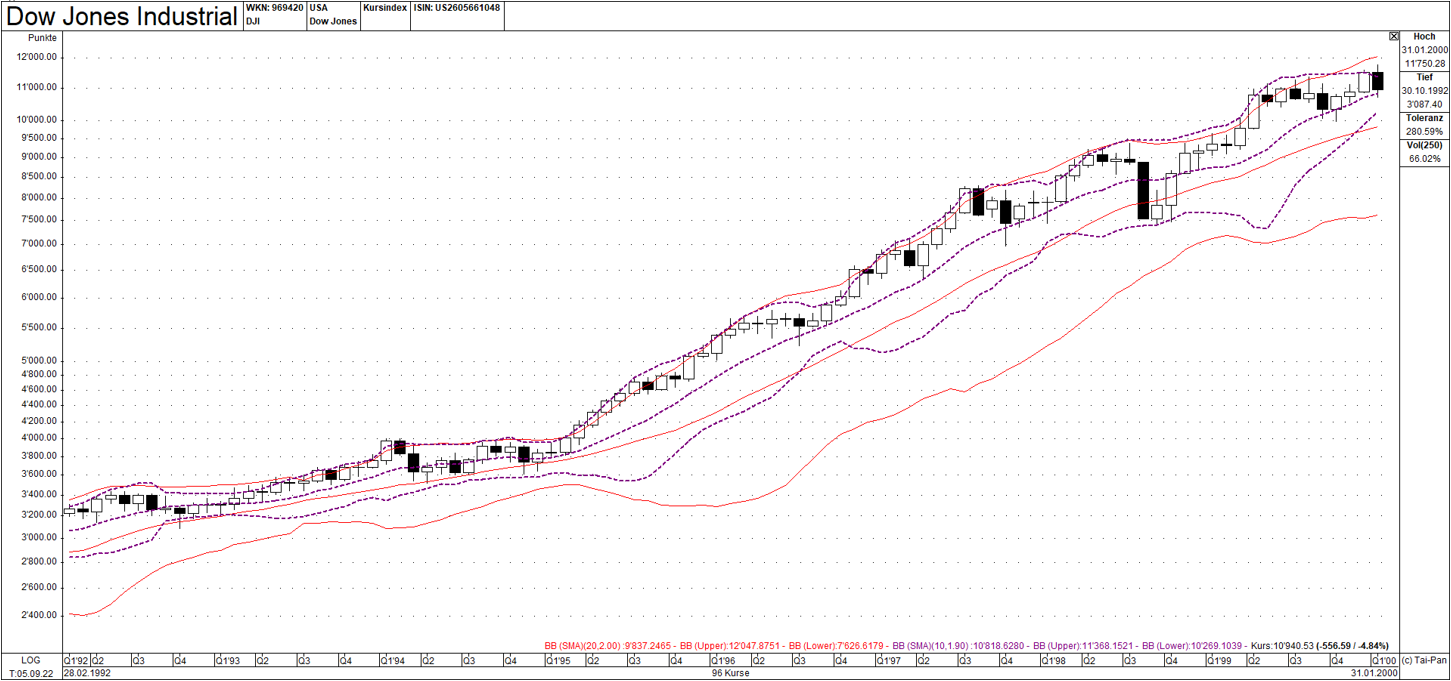This screenshot has height=681, width=1451.
Task: Click the 'Vol(250)' heading
Action: (1425, 145)
